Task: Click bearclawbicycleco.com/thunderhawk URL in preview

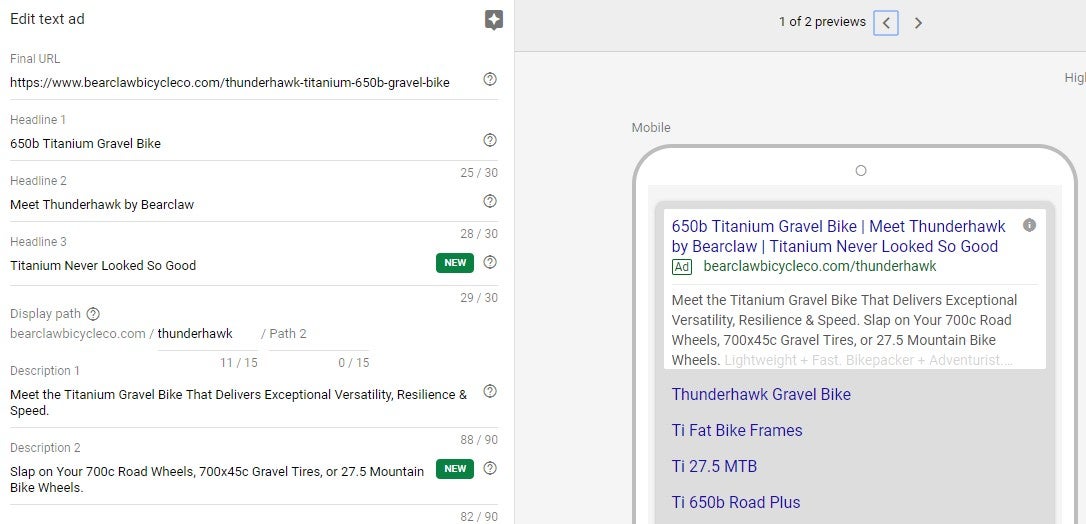Action: [x=819, y=266]
